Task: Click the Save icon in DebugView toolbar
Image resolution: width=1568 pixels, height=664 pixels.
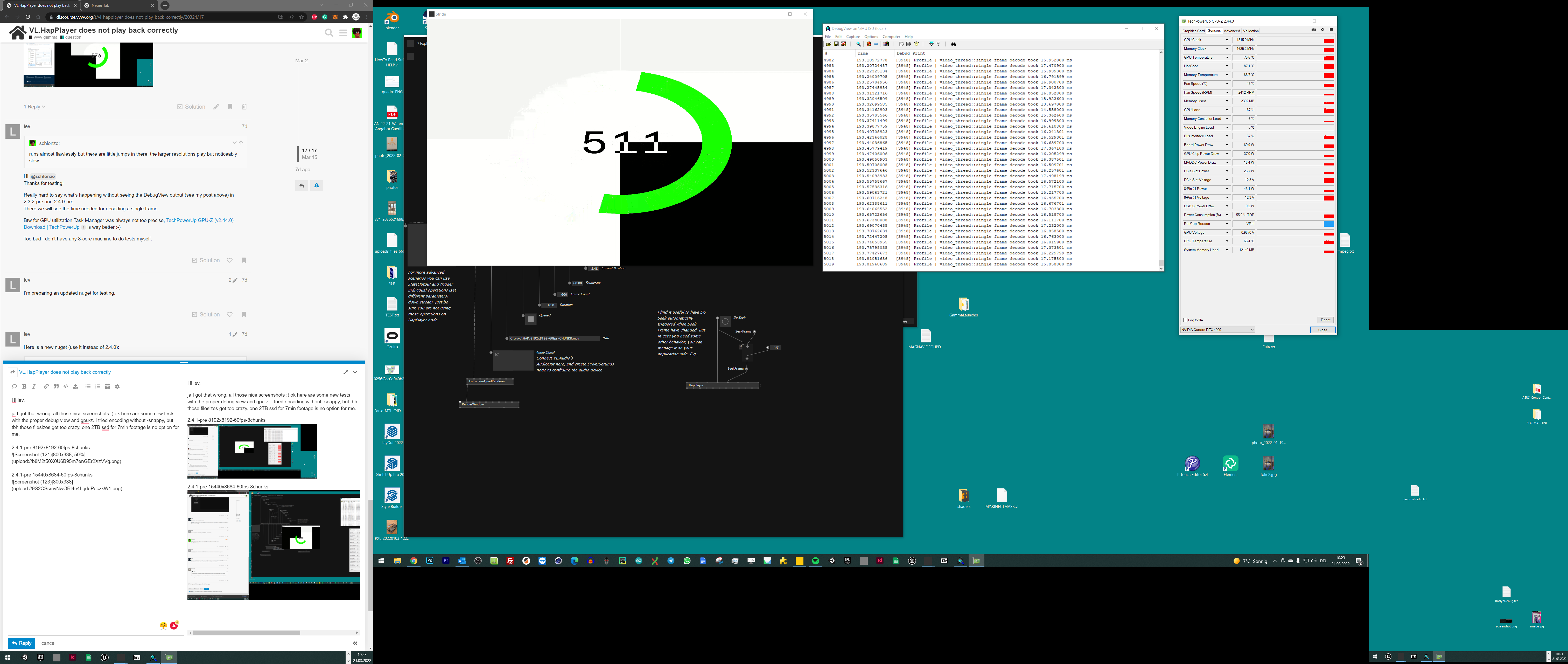Action: (836, 44)
